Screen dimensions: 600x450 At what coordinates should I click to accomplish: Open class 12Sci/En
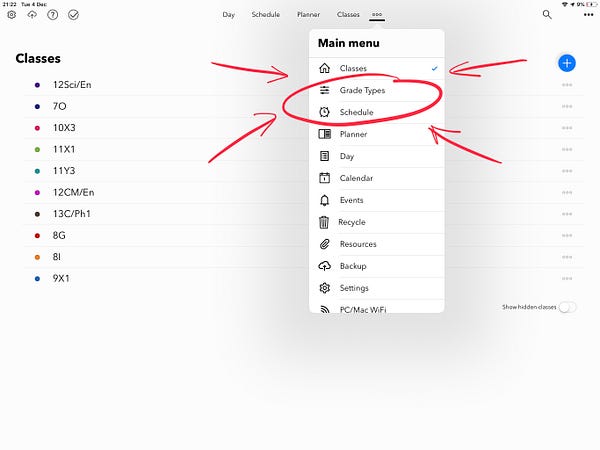pyautogui.click(x=72, y=85)
